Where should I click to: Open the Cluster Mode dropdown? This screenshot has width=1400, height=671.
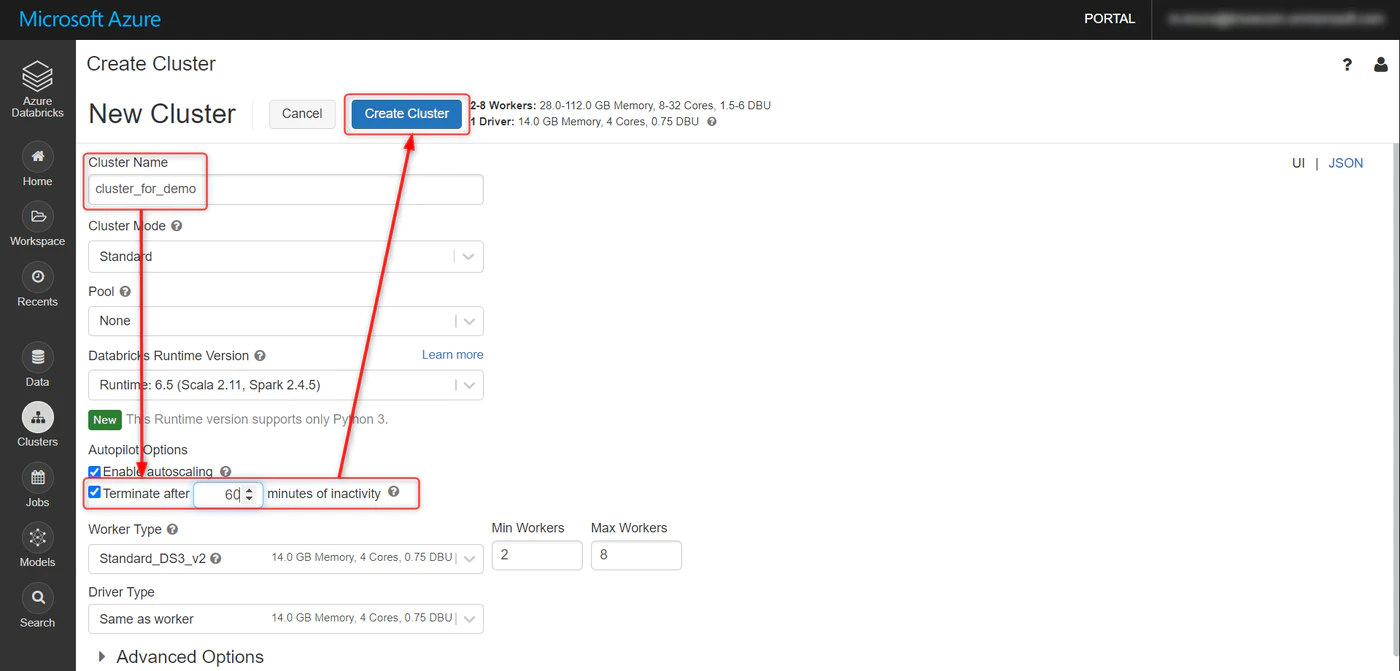286,256
